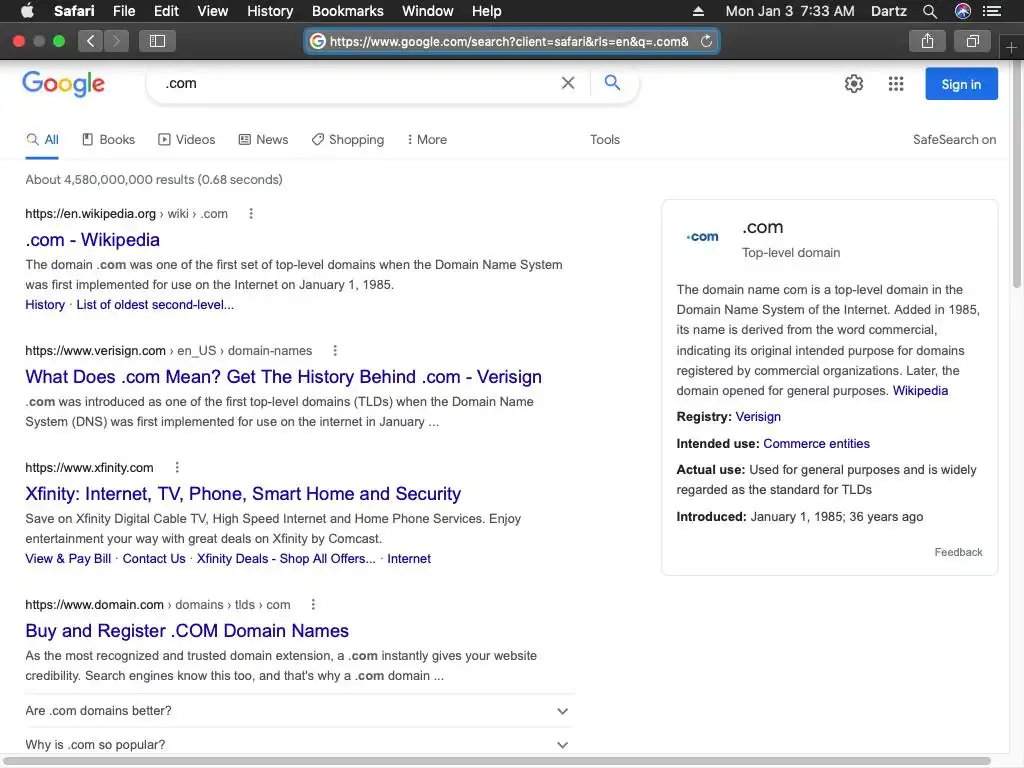
Task: Go back with Safari's back arrow
Action: click(91, 41)
